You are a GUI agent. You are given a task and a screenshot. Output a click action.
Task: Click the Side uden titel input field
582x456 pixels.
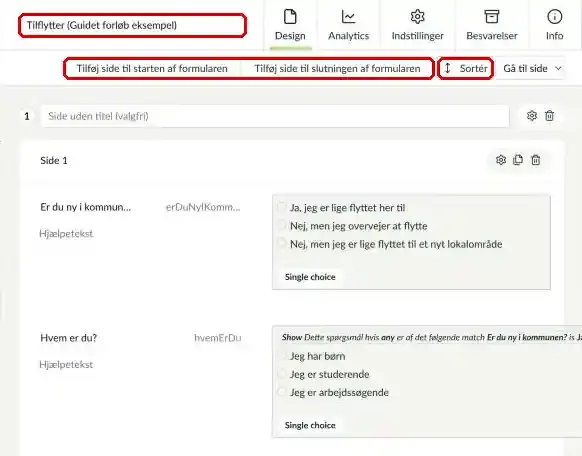tap(275, 116)
